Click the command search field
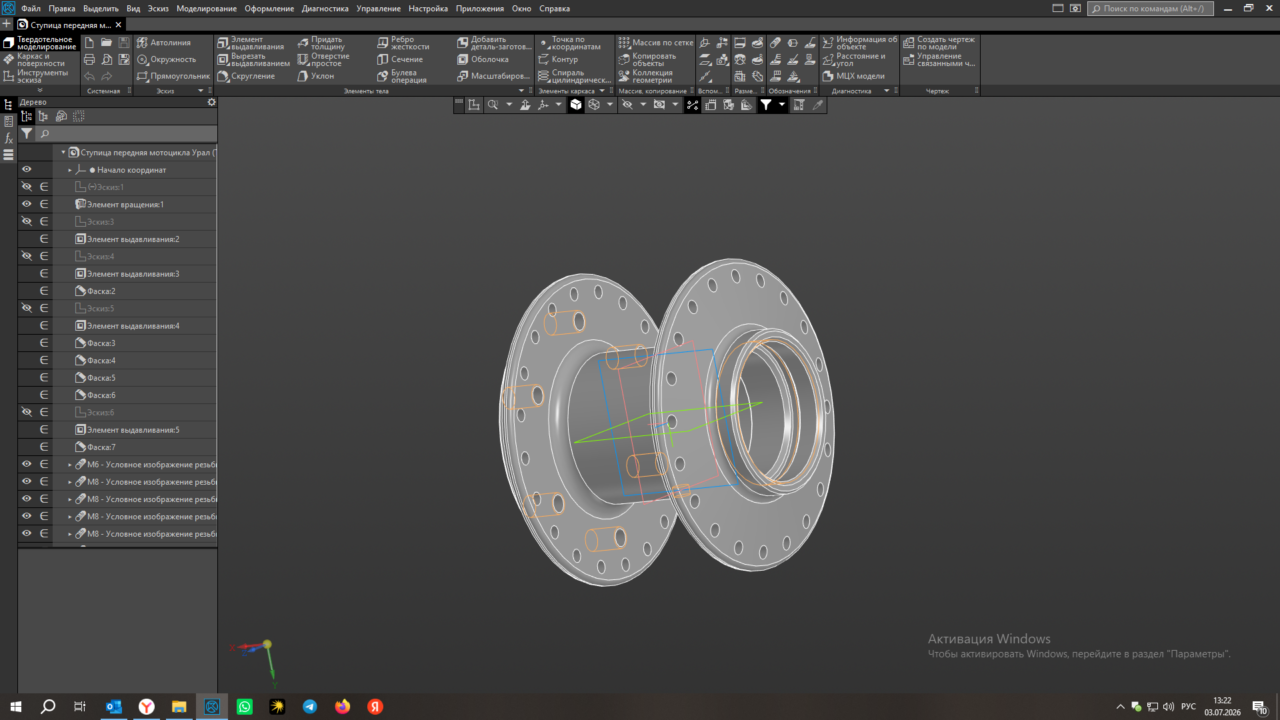Image resolution: width=1280 pixels, height=720 pixels. pyautogui.click(x=1151, y=8)
